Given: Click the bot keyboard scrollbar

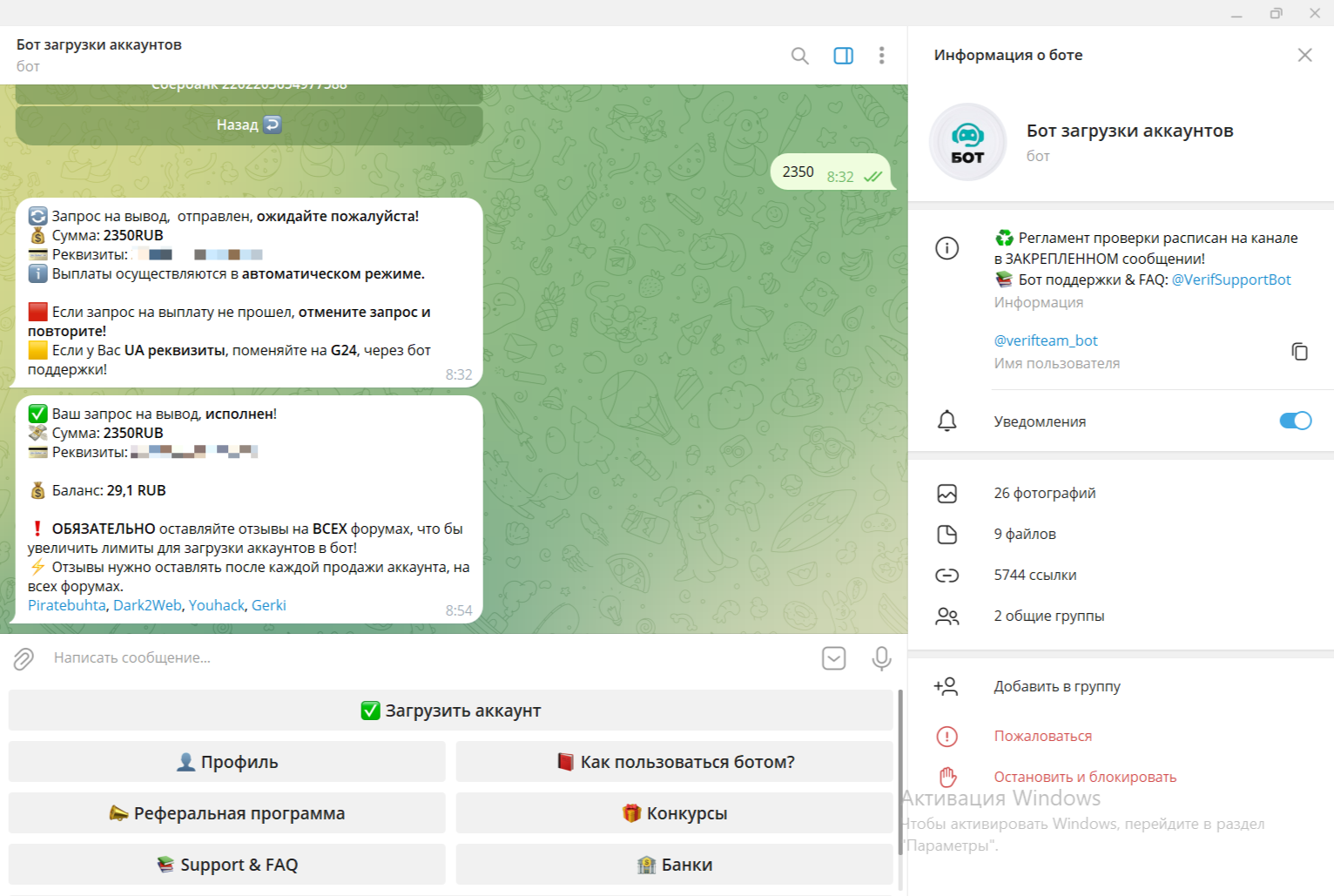Looking at the screenshot, I should (x=899, y=771).
